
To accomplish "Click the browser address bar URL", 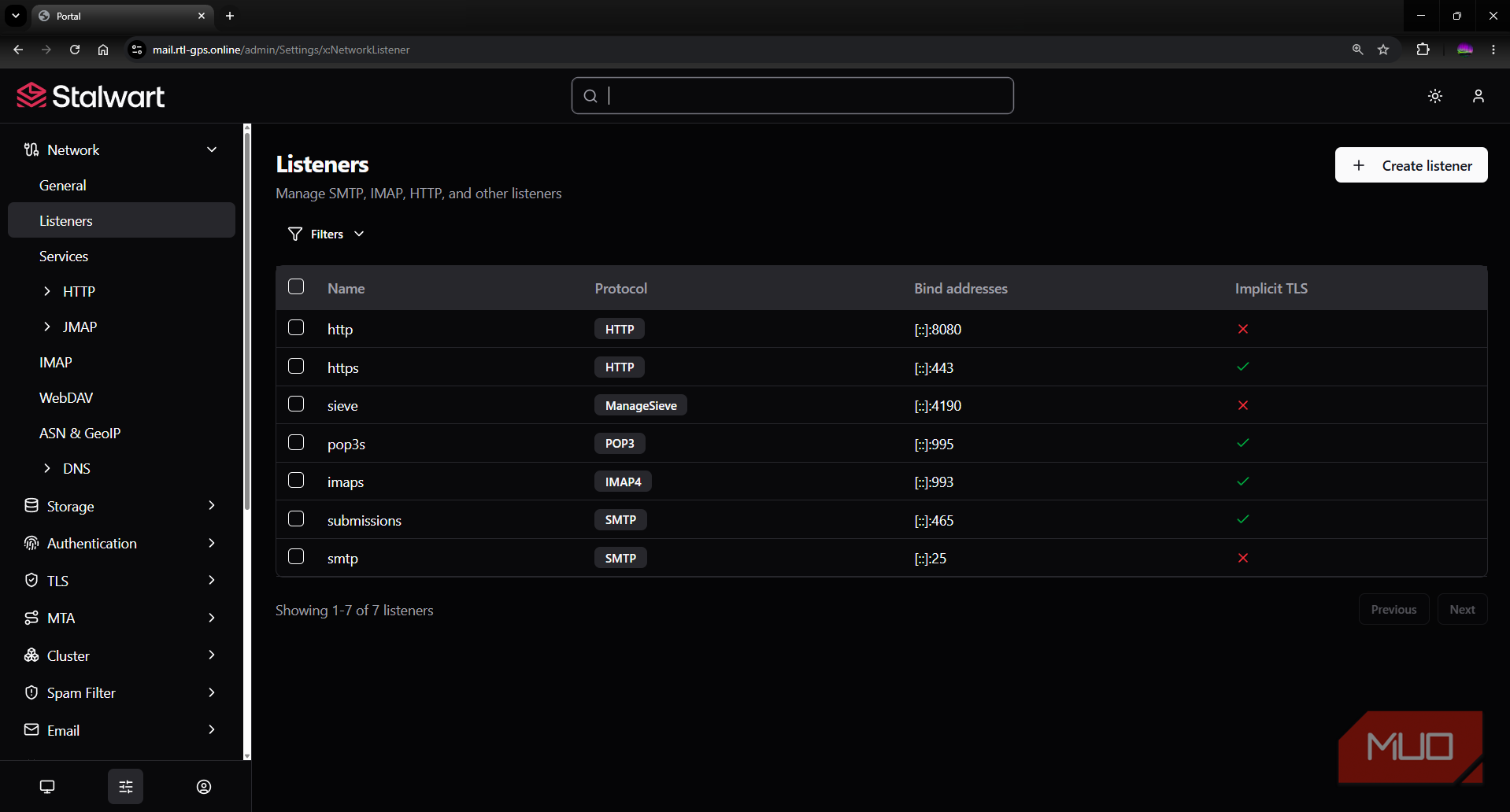I will point(281,50).
